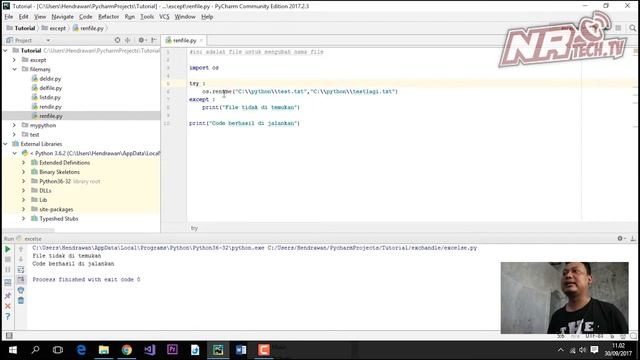
Task: Open the Run menu
Action: point(130,17)
